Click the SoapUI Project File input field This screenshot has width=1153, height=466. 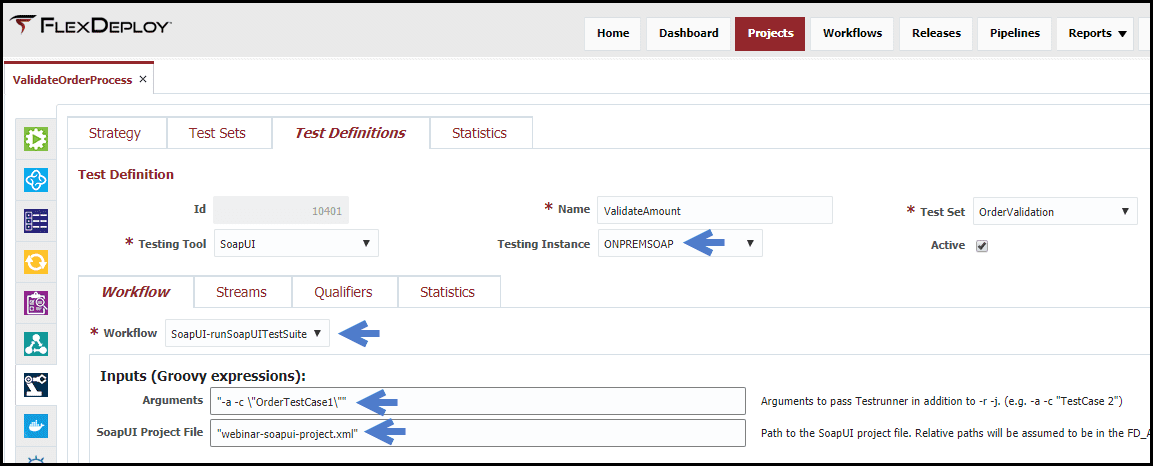[x=478, y=433]
